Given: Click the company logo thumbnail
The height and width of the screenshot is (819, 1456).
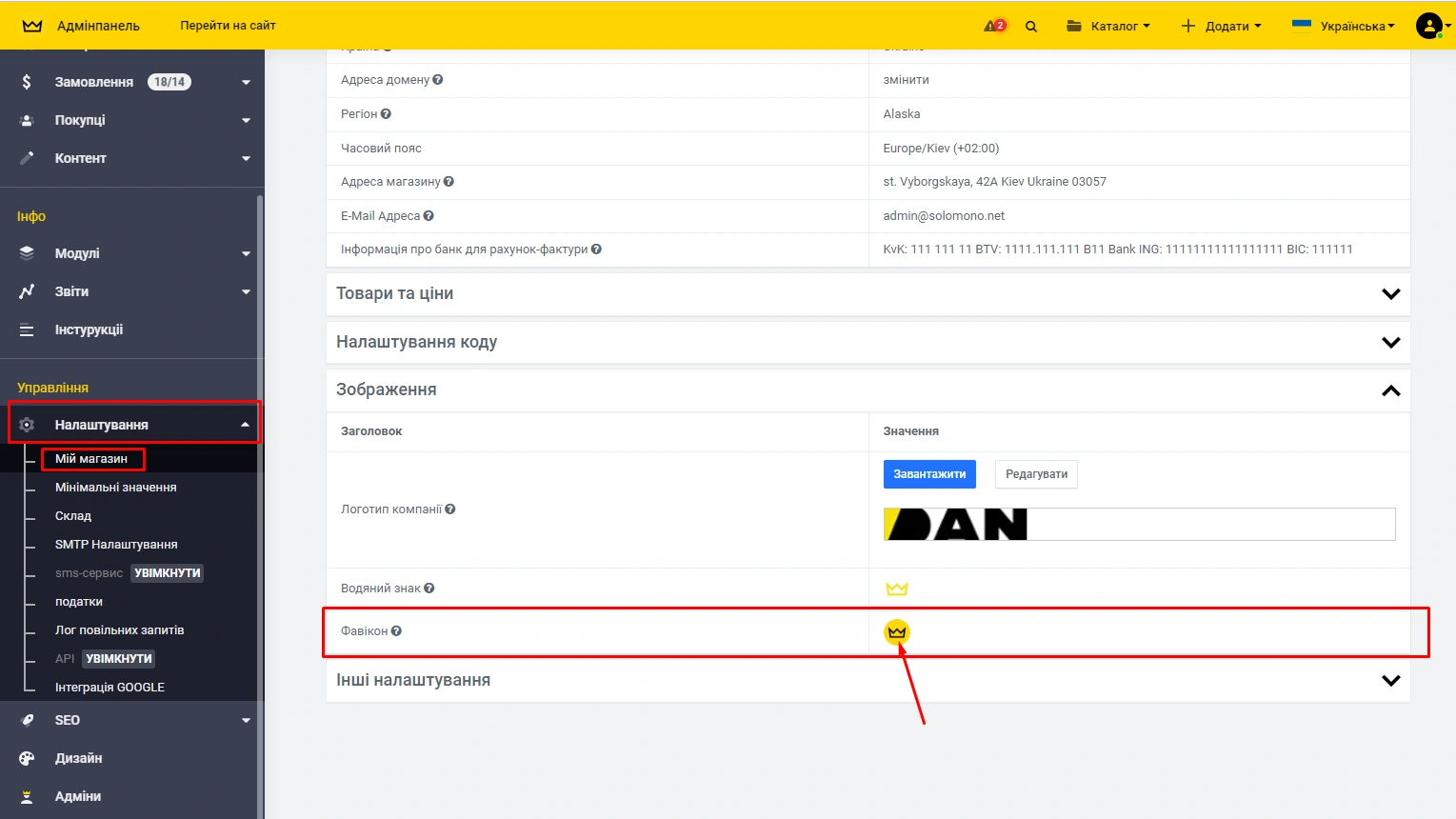Looking at the screenshot, I should point(955,524).
